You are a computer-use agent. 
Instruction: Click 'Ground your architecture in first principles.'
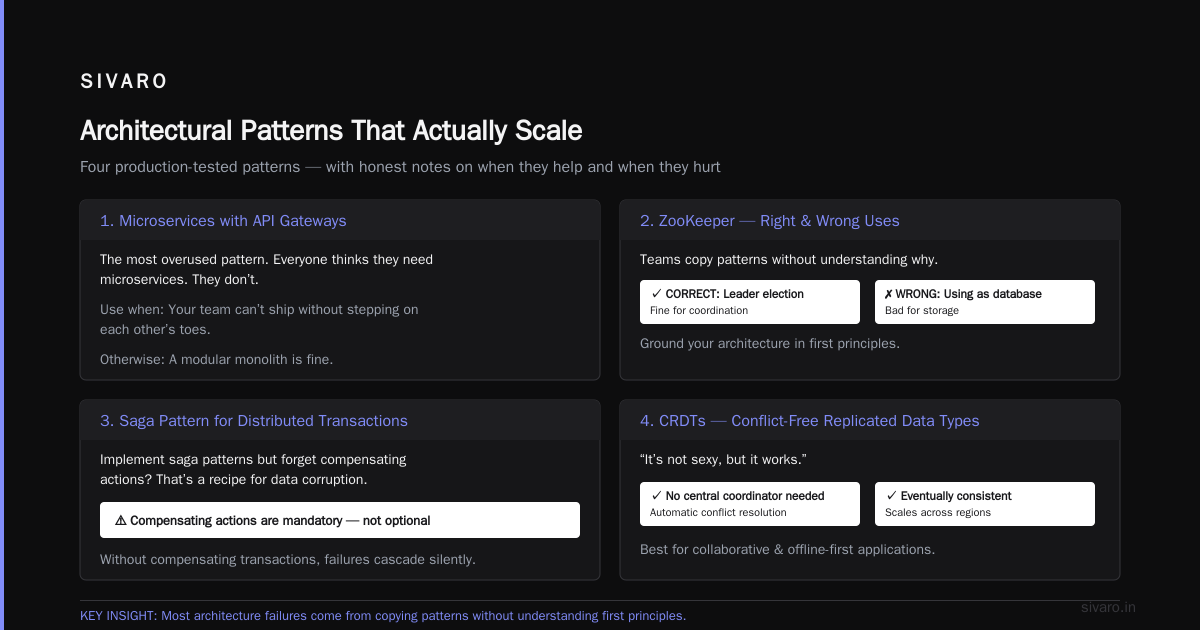(x=770, y=344)
